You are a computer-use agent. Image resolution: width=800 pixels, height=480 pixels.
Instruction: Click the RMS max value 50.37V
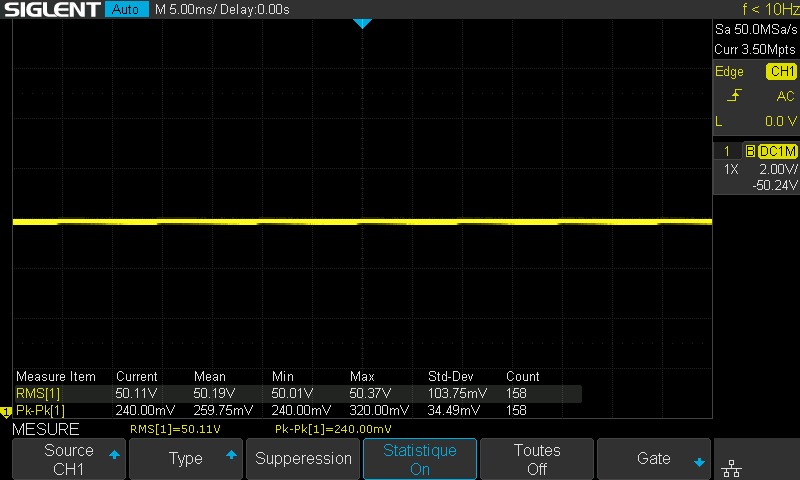pyautogui.click(x=370, y=393)
